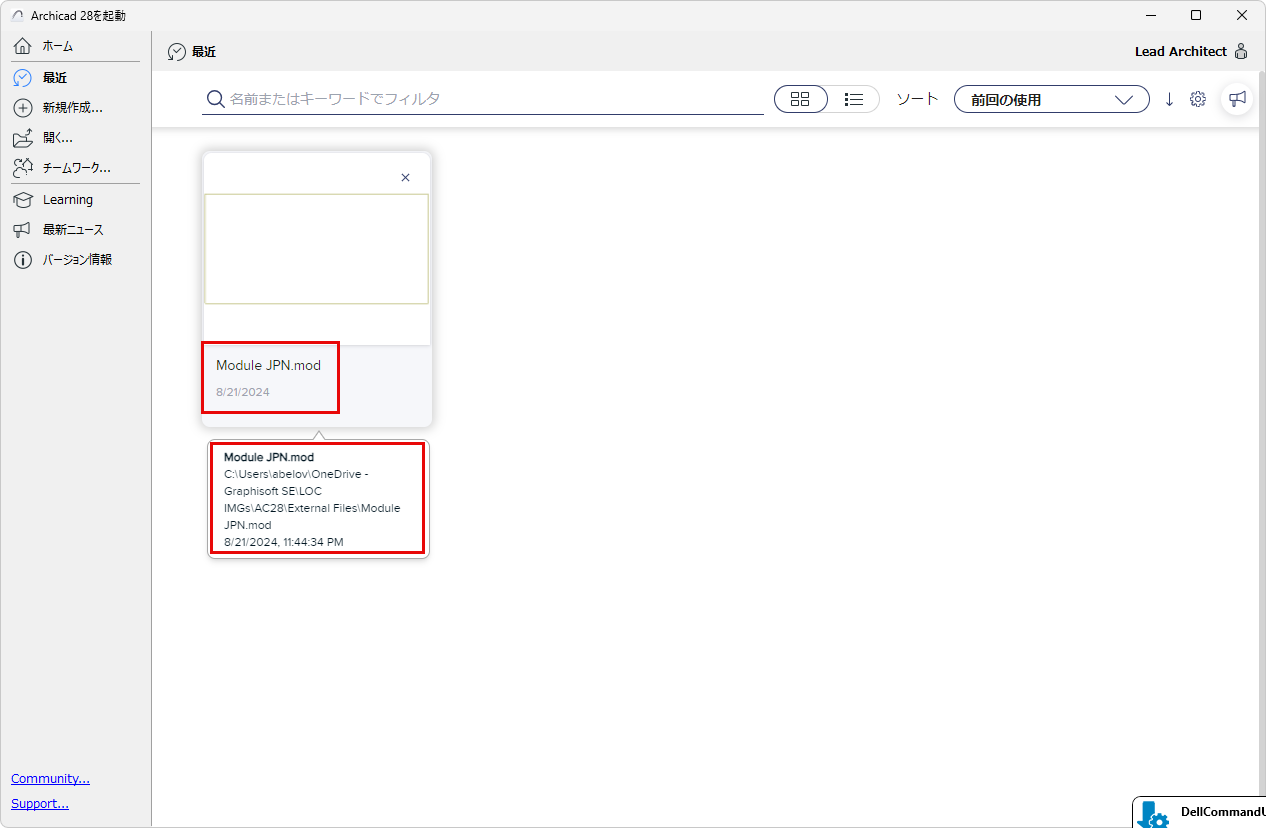Toggle sort direction arrow
This screenshot has width=1266, height=828.
[1169, 99]
